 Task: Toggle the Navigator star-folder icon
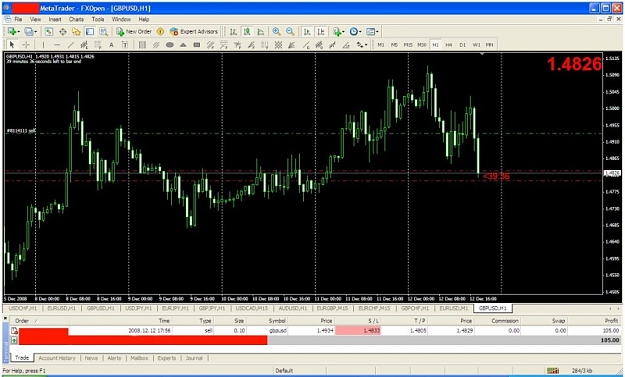pyautogui.click(x=76, y=31)
